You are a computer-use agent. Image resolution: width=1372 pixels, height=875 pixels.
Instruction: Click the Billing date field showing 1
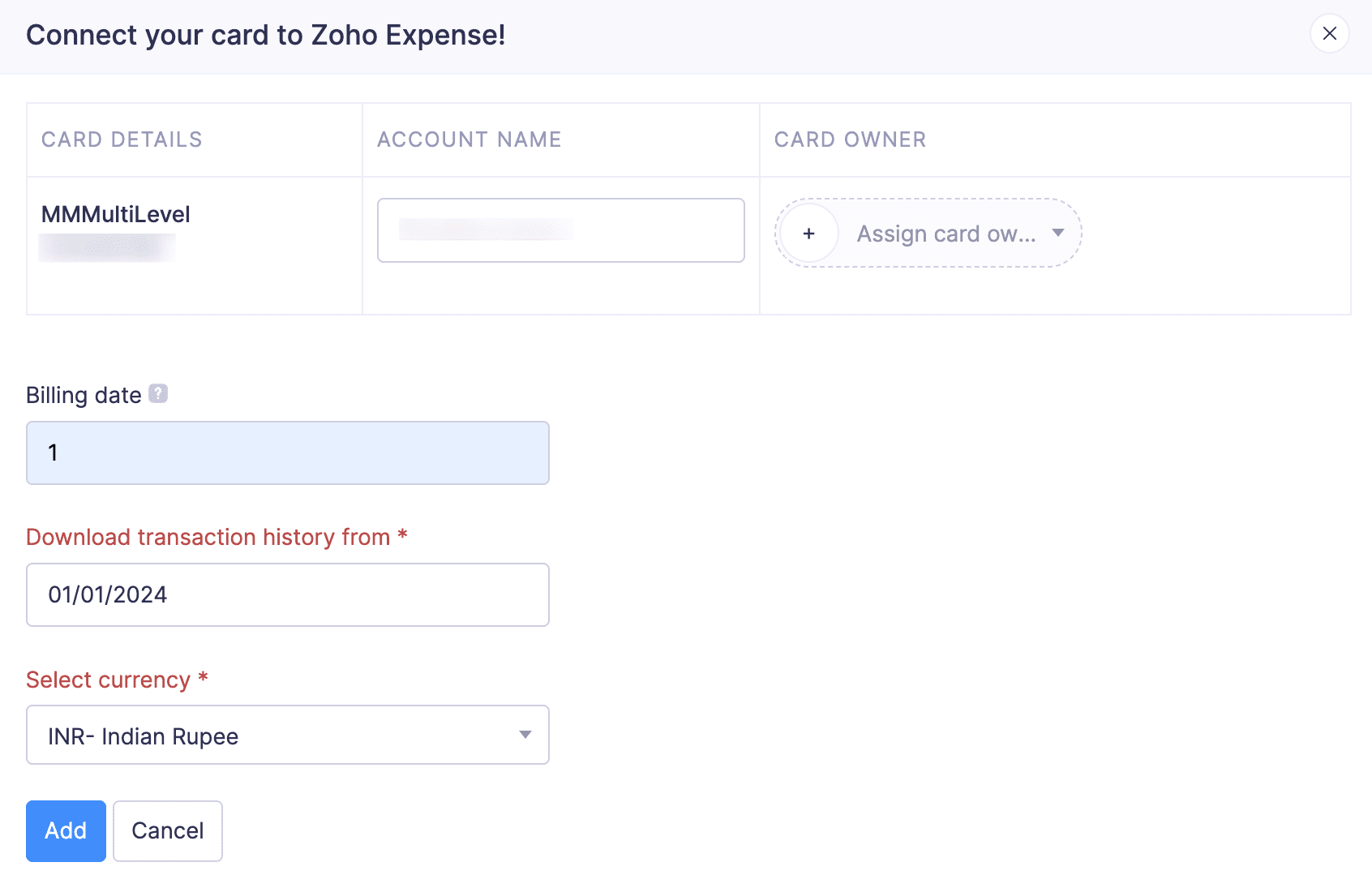click(x=287, y=453)
